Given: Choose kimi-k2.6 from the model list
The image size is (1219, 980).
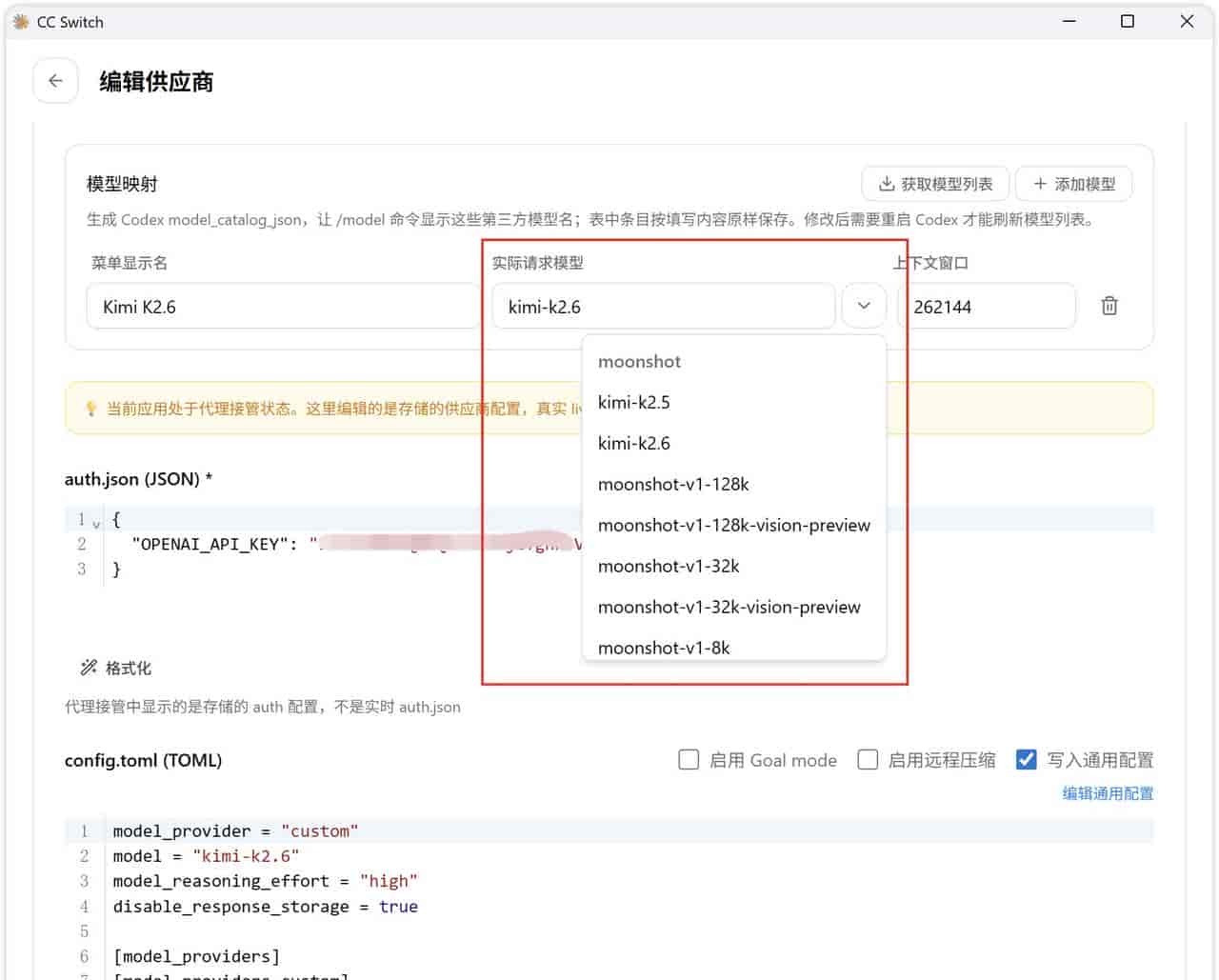Looking at the screenshot, I should point(734,443).
